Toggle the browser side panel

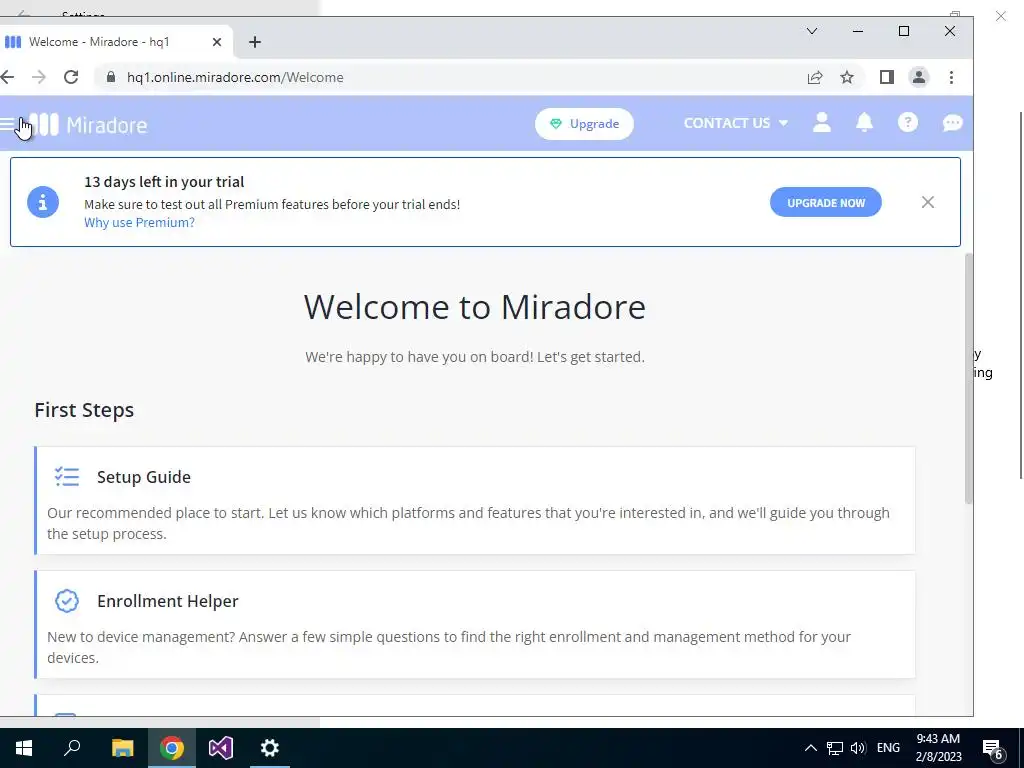coord(886,77)
